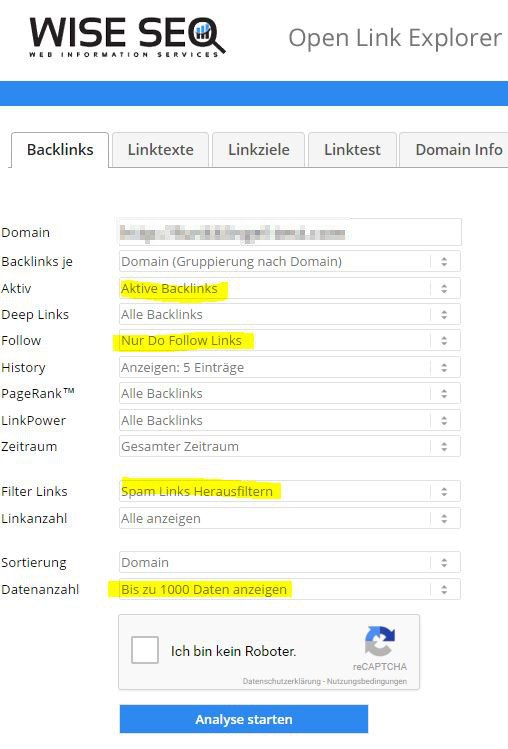Click the 'Analyse starten' button

[x=244, y=719]
